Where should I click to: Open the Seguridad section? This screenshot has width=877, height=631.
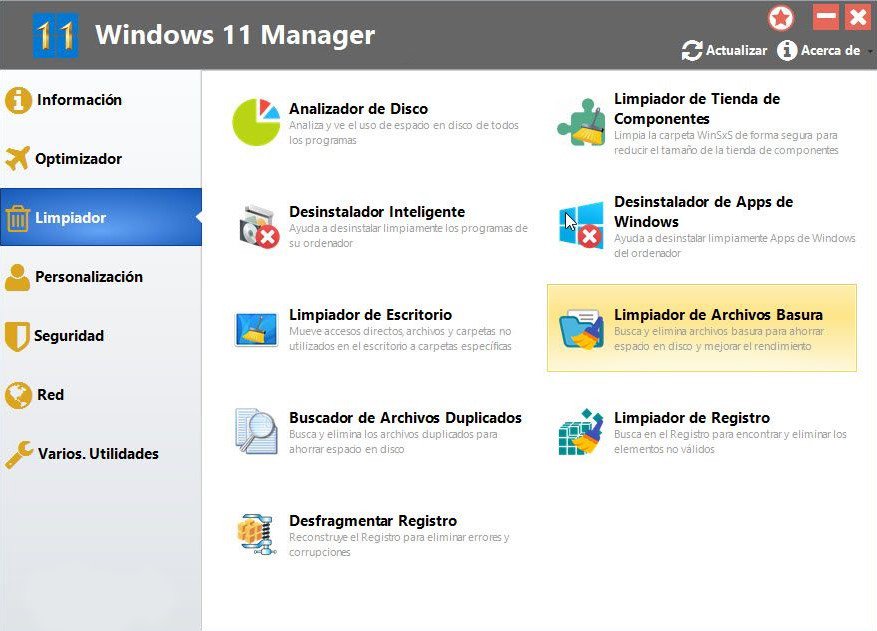[x=101, y=336]
